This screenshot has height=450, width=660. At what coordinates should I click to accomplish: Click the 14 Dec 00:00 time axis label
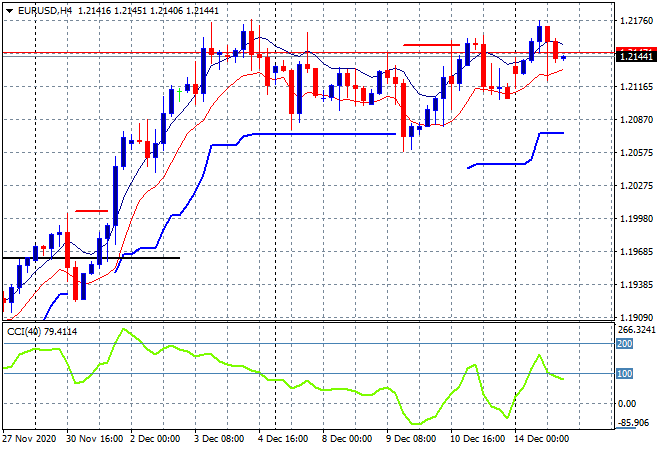click(x=541, y=439)
